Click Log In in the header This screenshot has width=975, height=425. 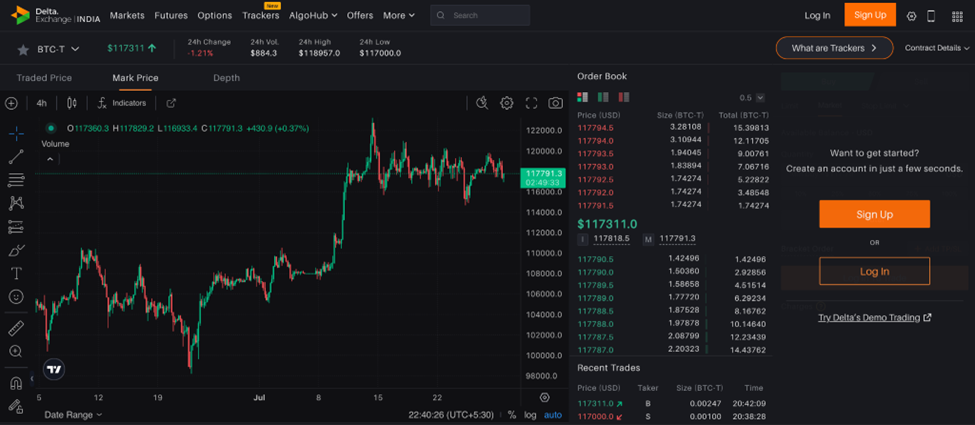click(x=817, y=16)
